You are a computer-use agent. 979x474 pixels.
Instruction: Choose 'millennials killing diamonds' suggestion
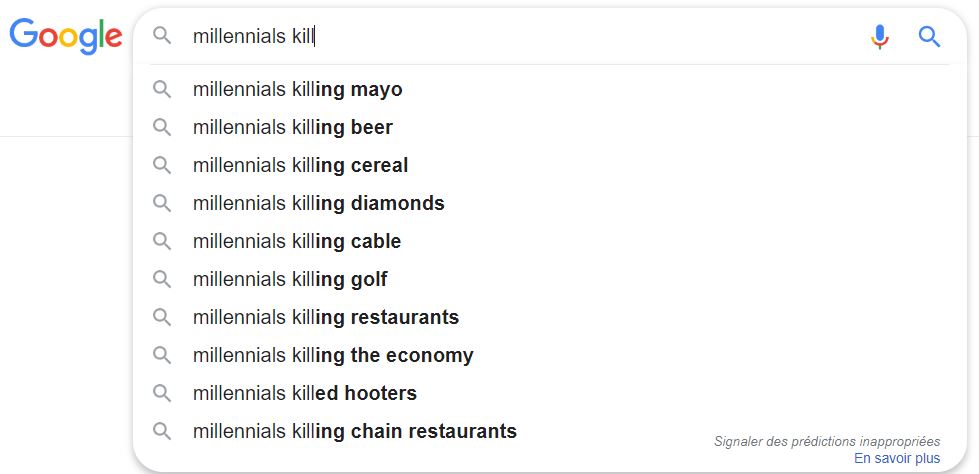[549, 203]
